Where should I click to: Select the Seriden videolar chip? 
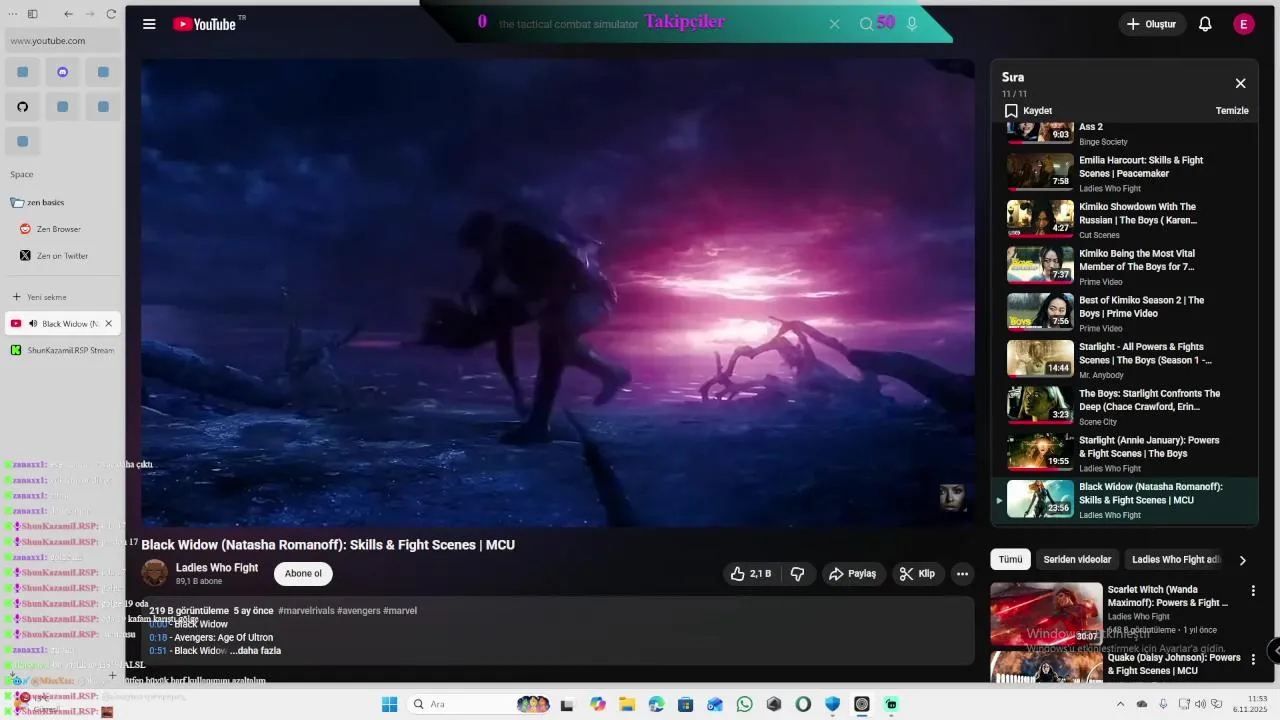1077,560
